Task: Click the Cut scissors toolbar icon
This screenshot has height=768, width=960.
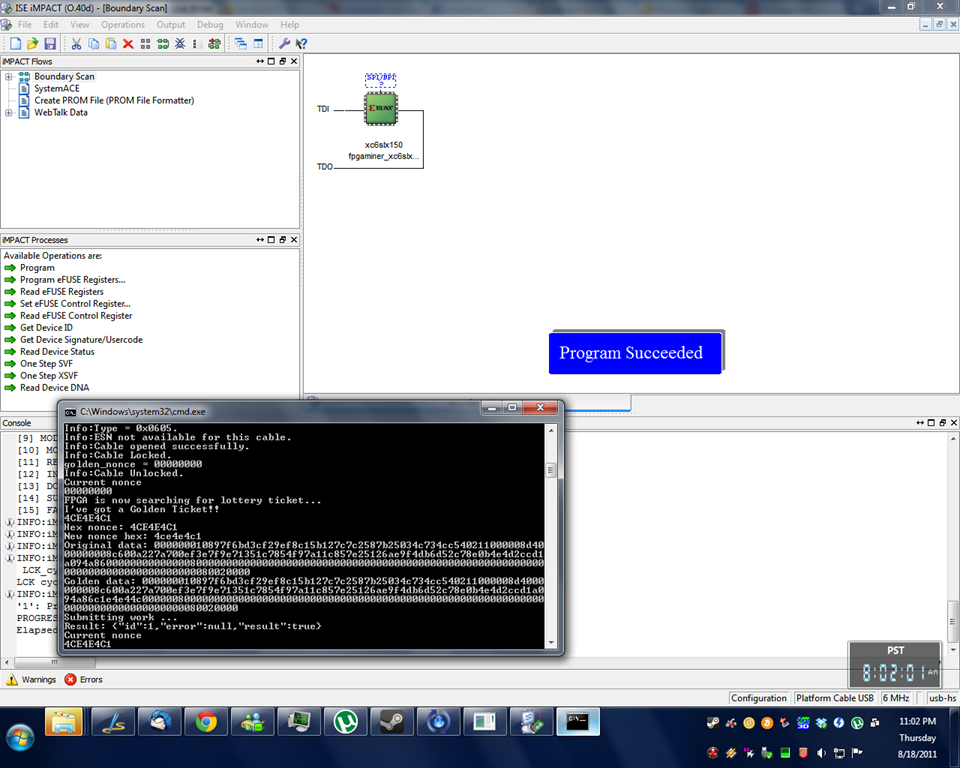Action: point(77,43)
